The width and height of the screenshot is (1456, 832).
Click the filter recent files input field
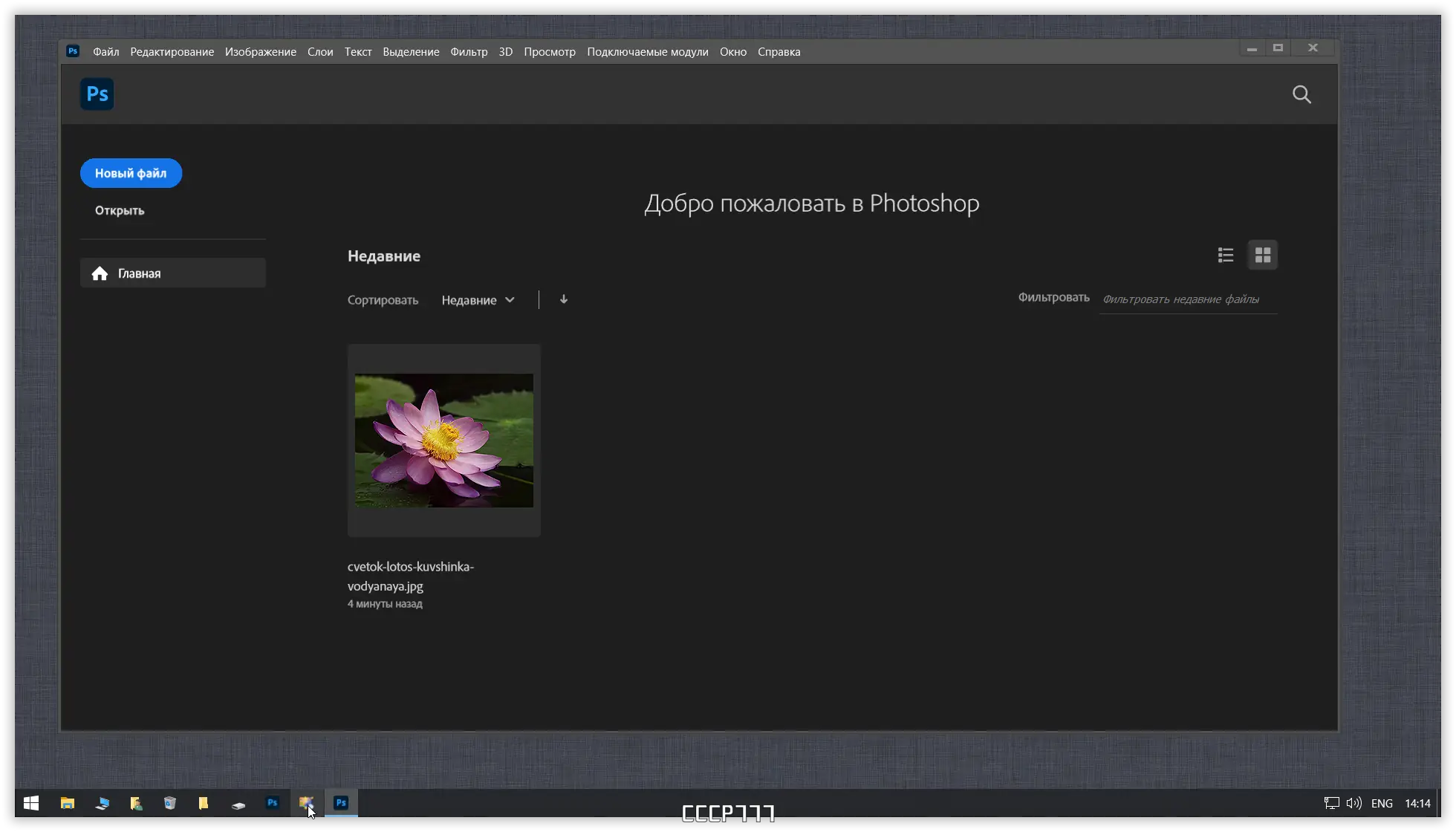pos(1186,299)
